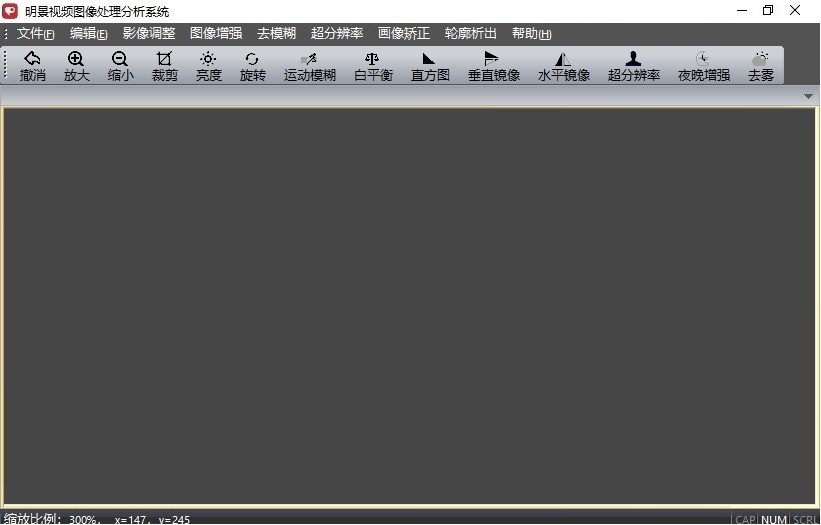Image resolution: width=821 pixels, height=525 pixels.
Task: Open the Image Enhancement (图像增强) menu
Action: (x=216, y=33)
